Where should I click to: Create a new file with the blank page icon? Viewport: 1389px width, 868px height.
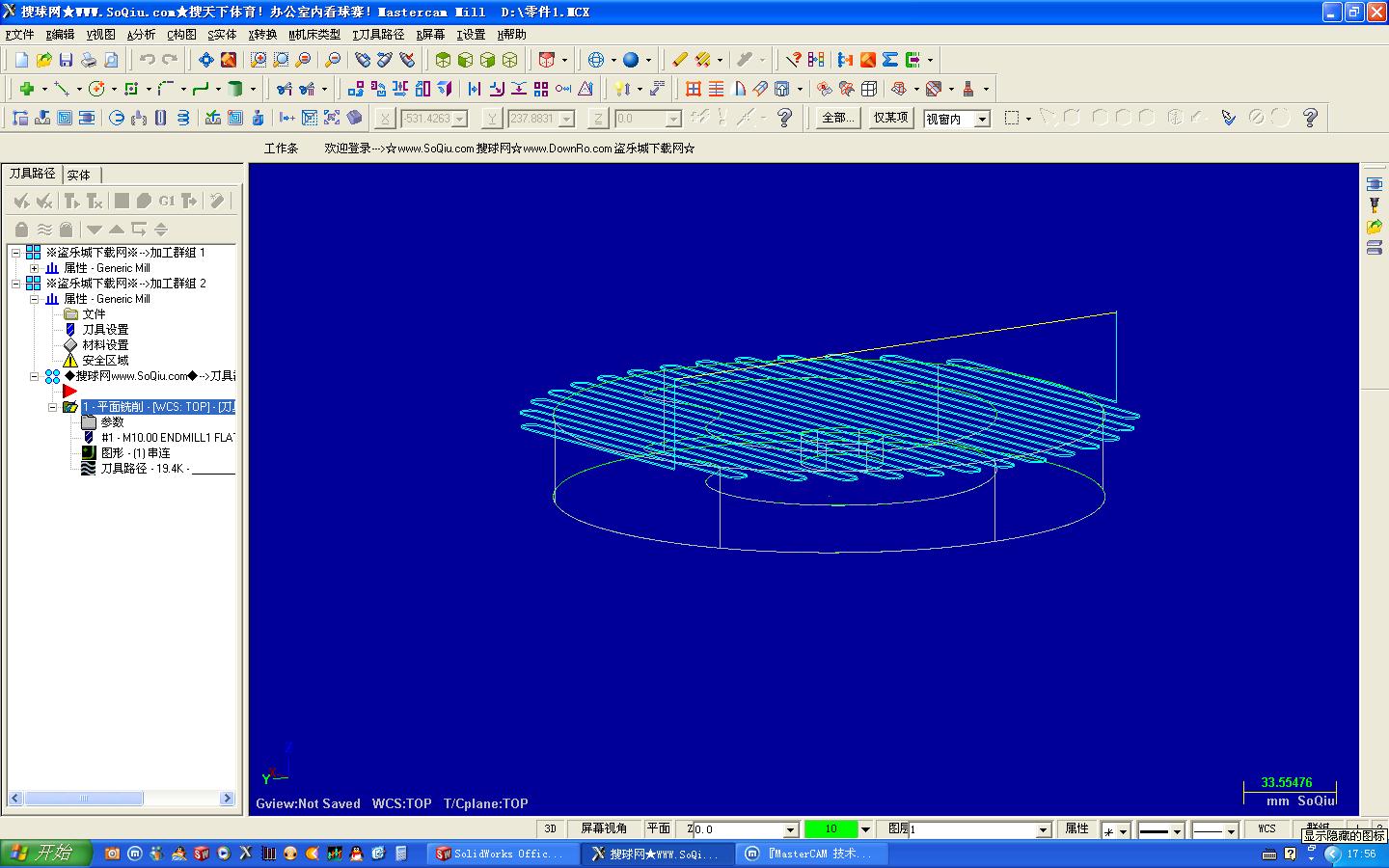pyautogui.click(x=21, y=60)
